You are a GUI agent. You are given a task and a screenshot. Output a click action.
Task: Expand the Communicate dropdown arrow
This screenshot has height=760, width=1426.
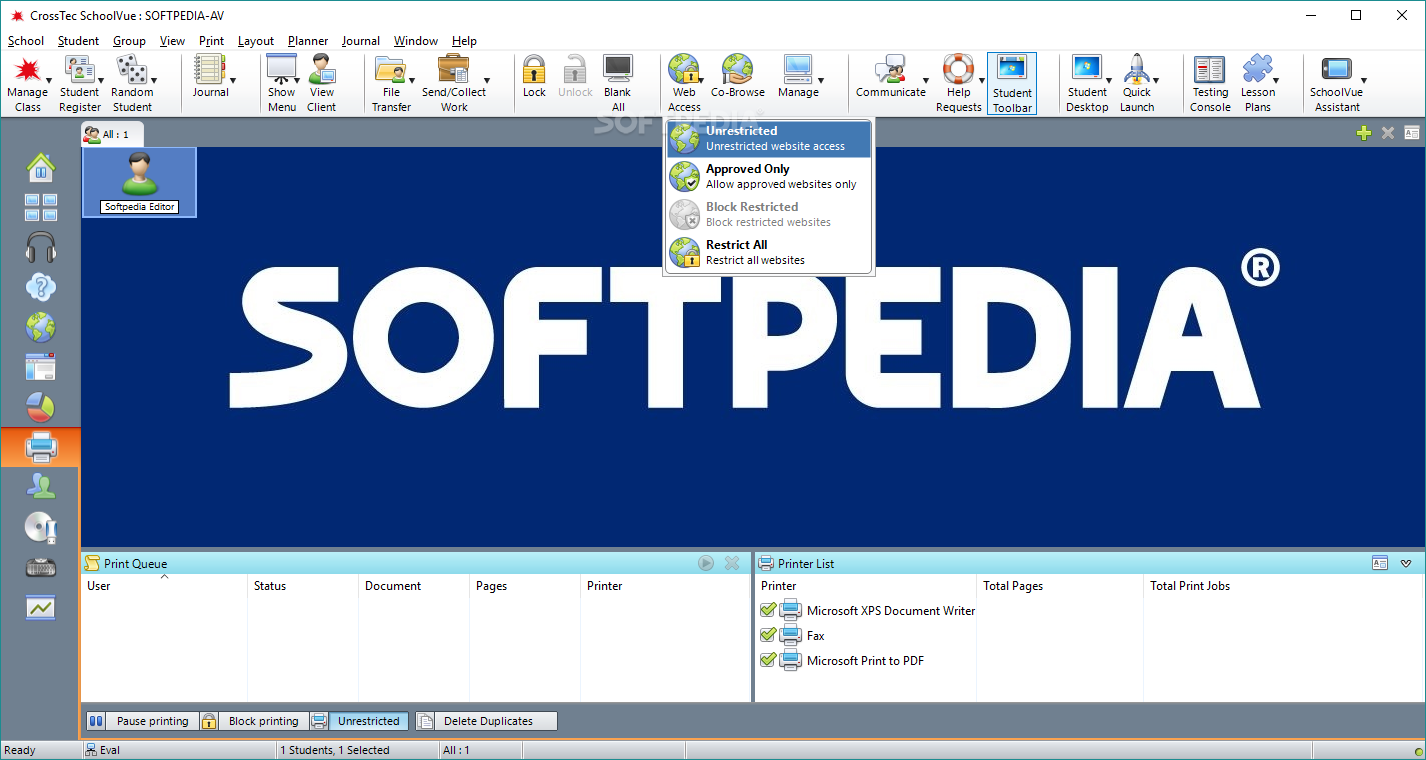click(925, 80)
